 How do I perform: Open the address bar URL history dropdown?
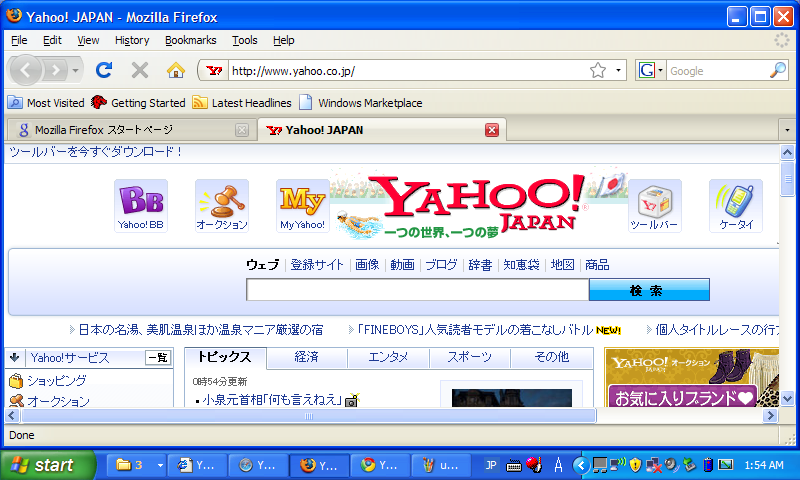(x=618, y=70)
